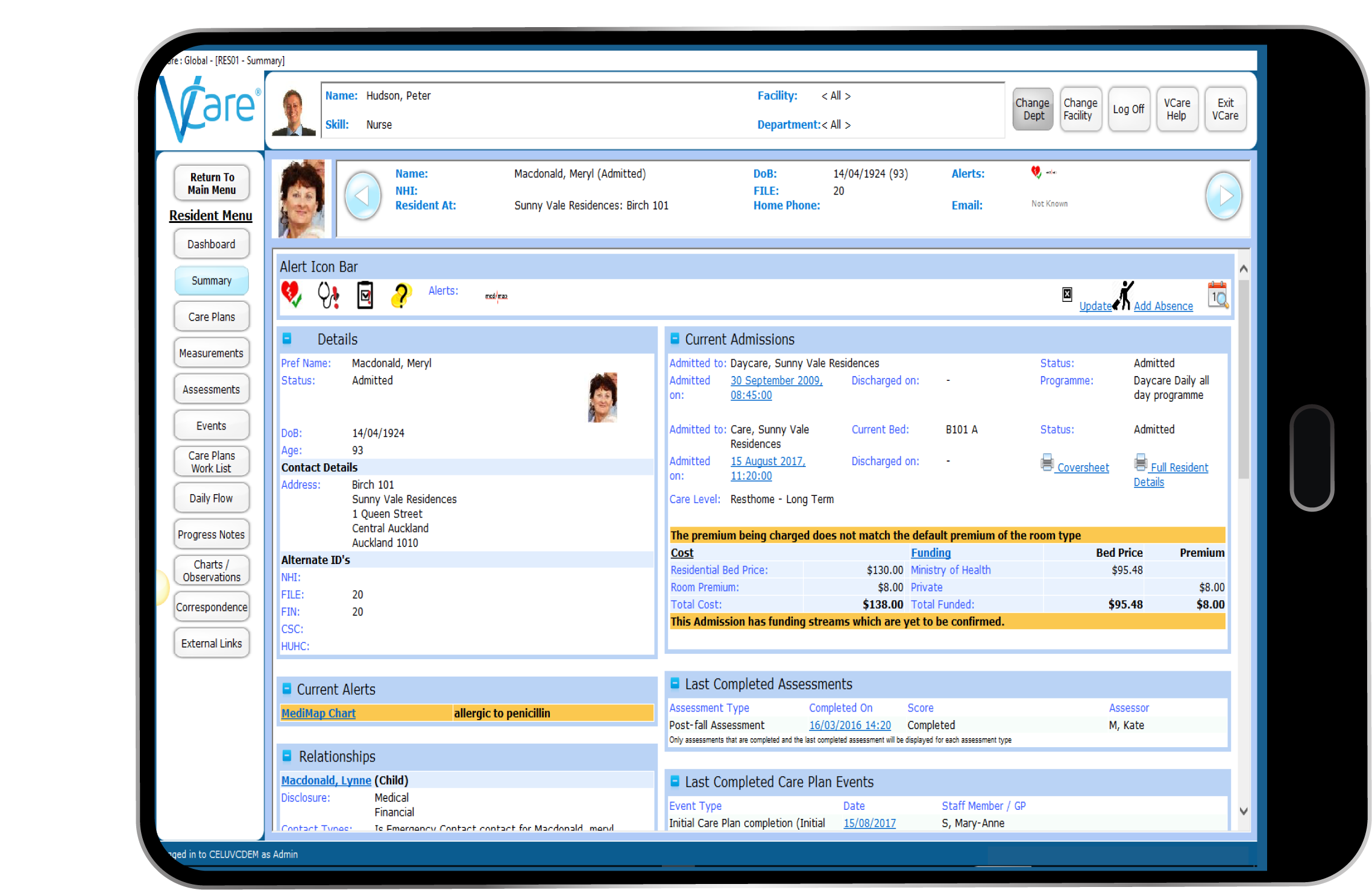Open the MediMap Chart link
This screenshot has height=890, width=1372.
318,713
